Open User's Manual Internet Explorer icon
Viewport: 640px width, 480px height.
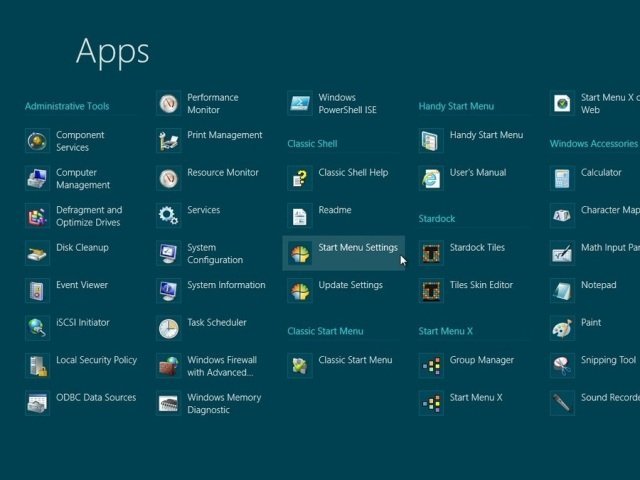tap(431, 178)
